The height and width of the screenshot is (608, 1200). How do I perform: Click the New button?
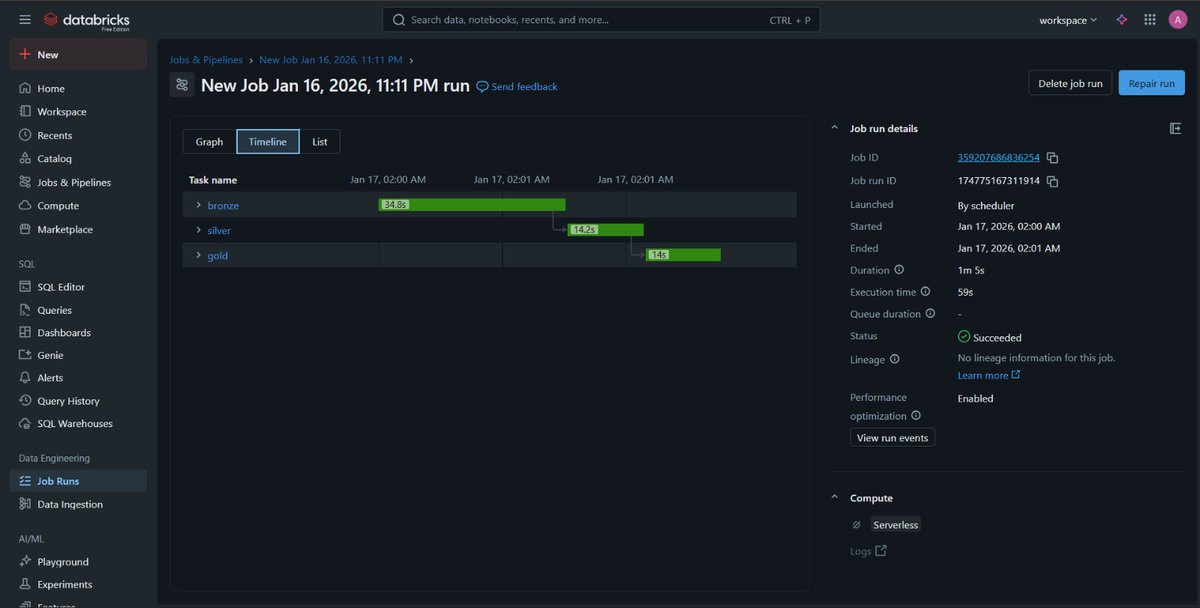[x=78, y=55]
